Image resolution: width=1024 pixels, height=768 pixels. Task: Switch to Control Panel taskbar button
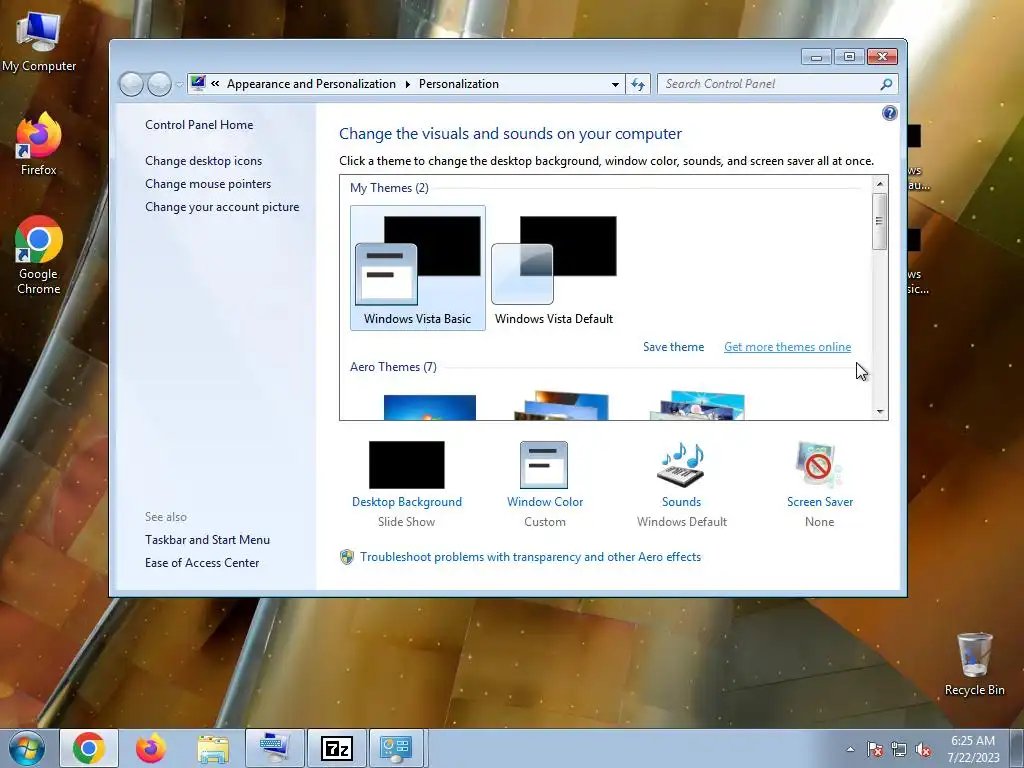[396, 748]
